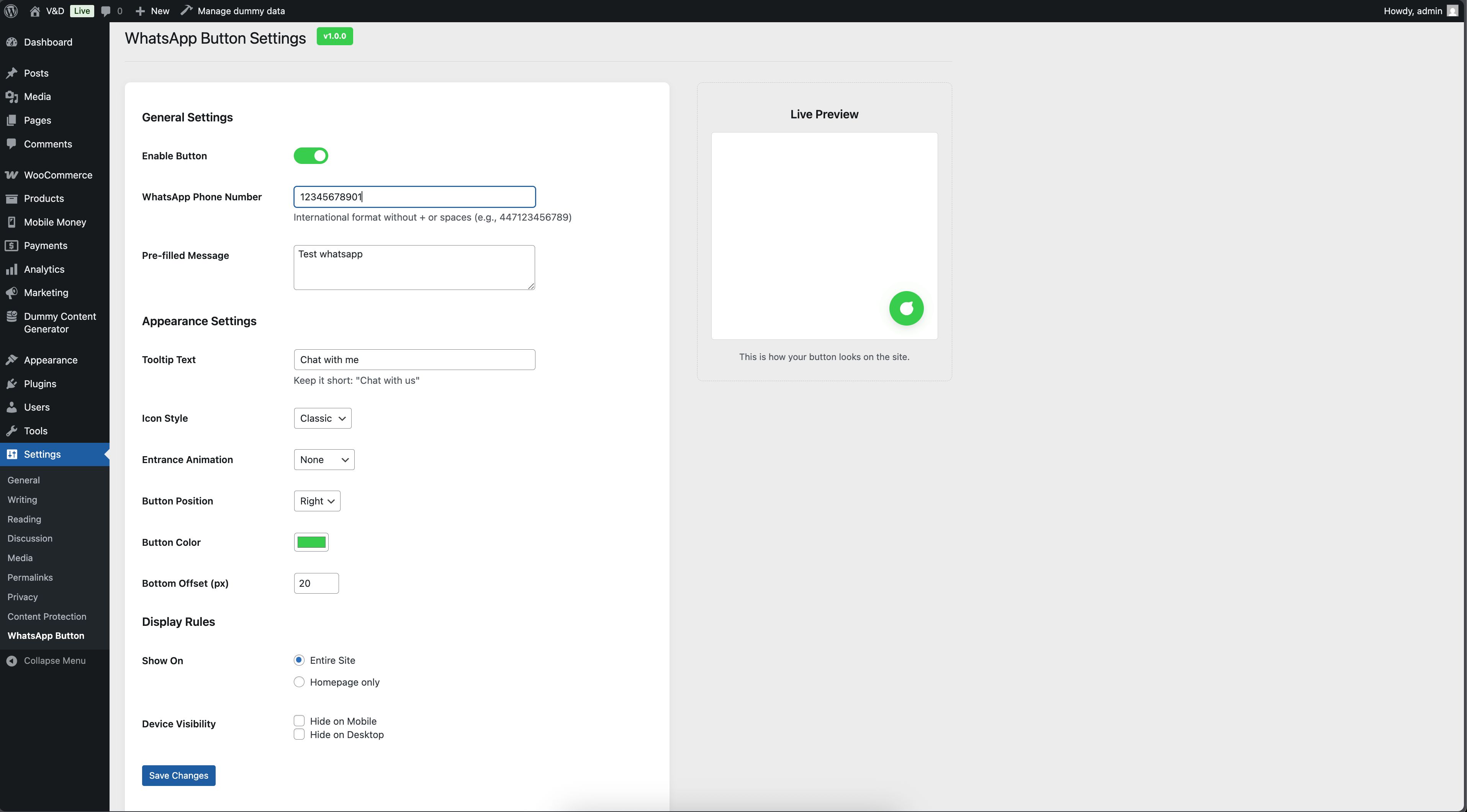Open the Icon Style dropdown
This screenshot has width=1467, height=812.
tap(323, 419)
